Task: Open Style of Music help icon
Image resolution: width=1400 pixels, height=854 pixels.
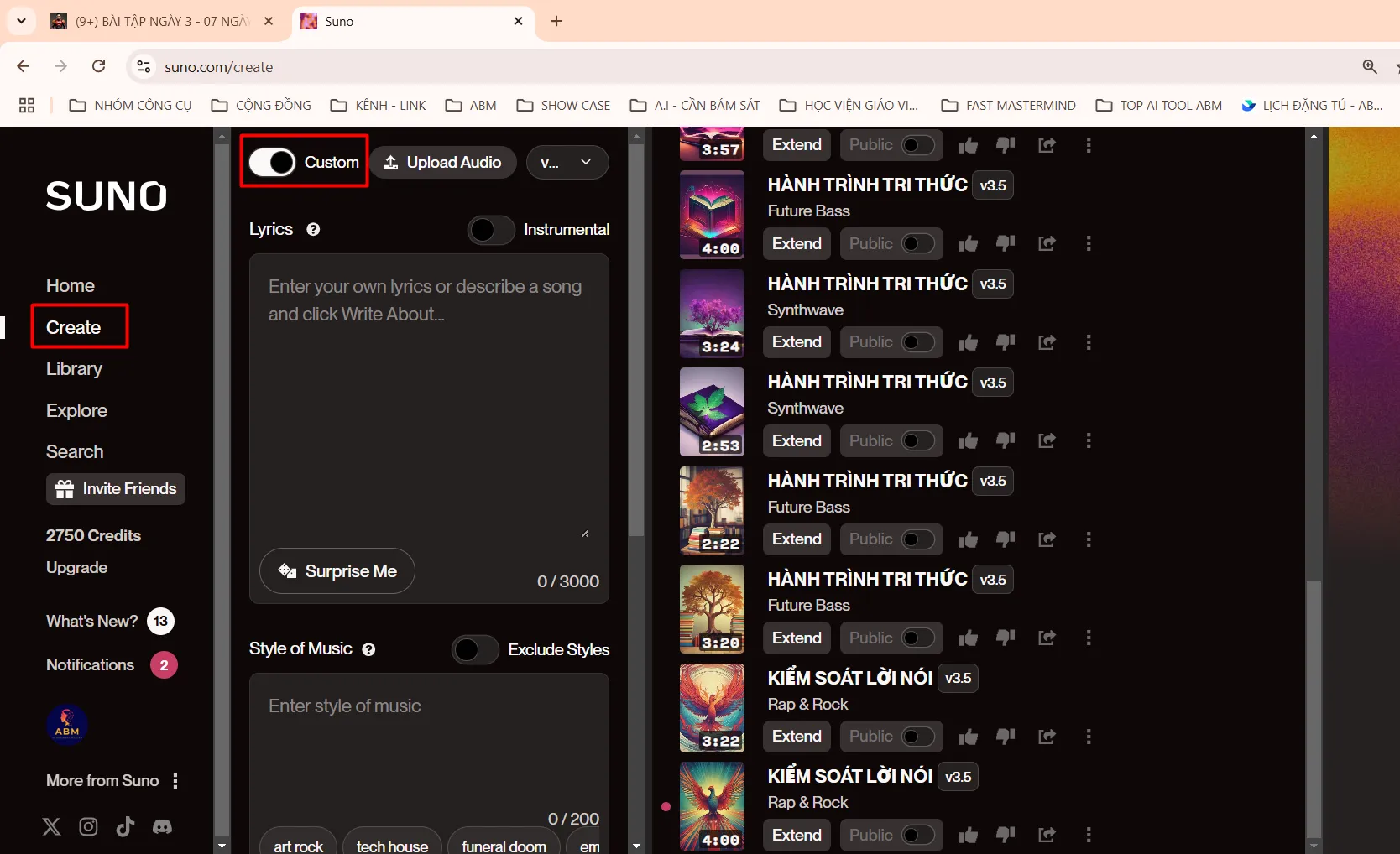Action: [x=368, y=649]
